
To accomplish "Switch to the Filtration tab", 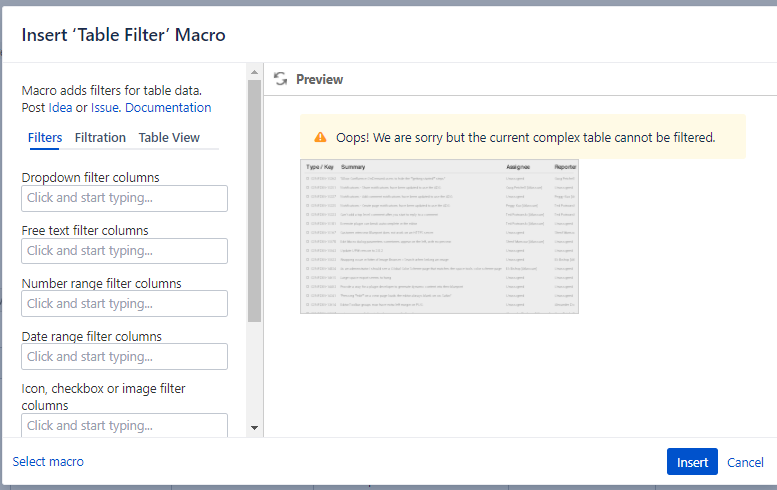I will point(100,138).
